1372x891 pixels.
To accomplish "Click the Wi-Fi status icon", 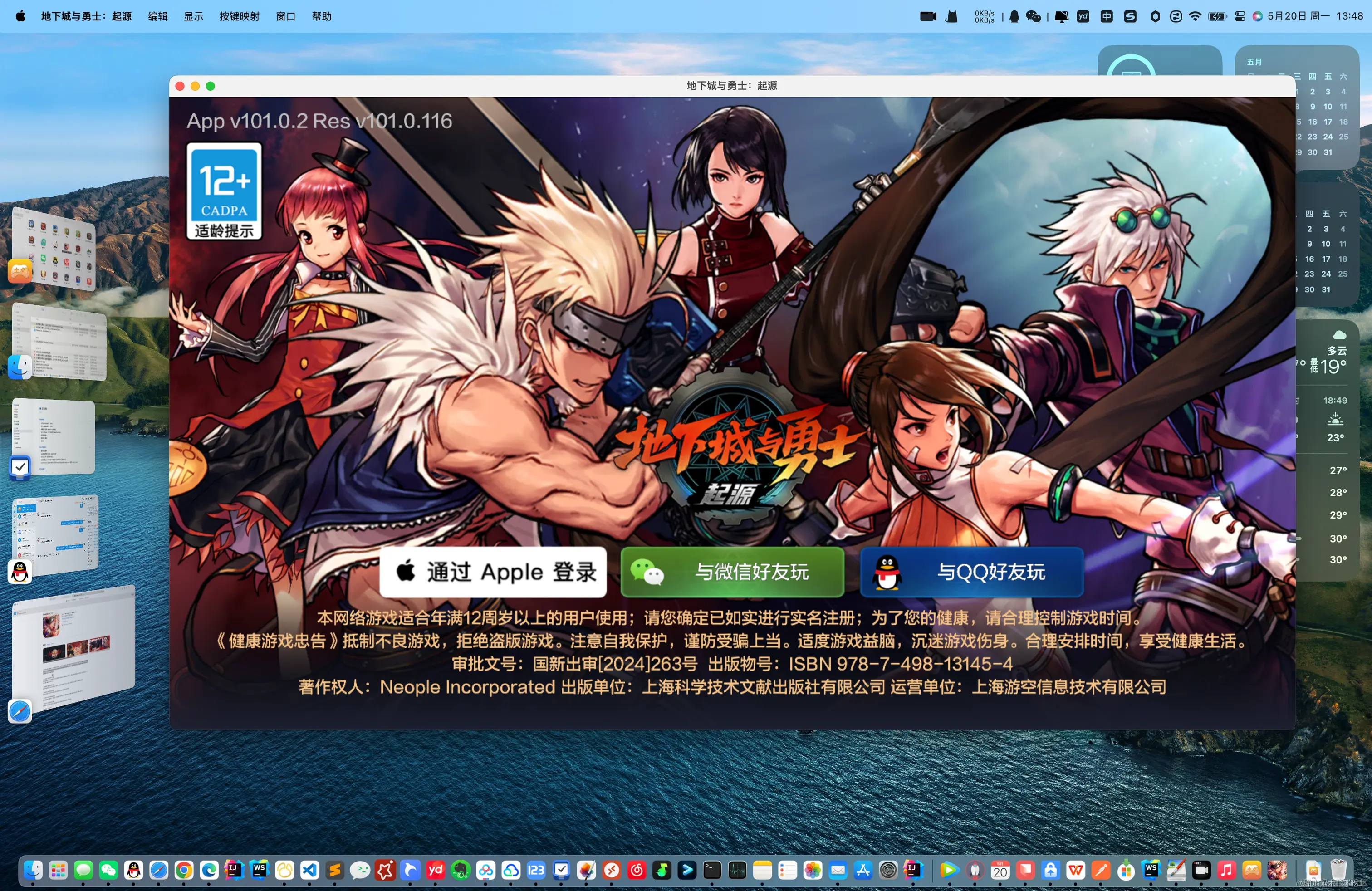I will [x=1195, y=16].
